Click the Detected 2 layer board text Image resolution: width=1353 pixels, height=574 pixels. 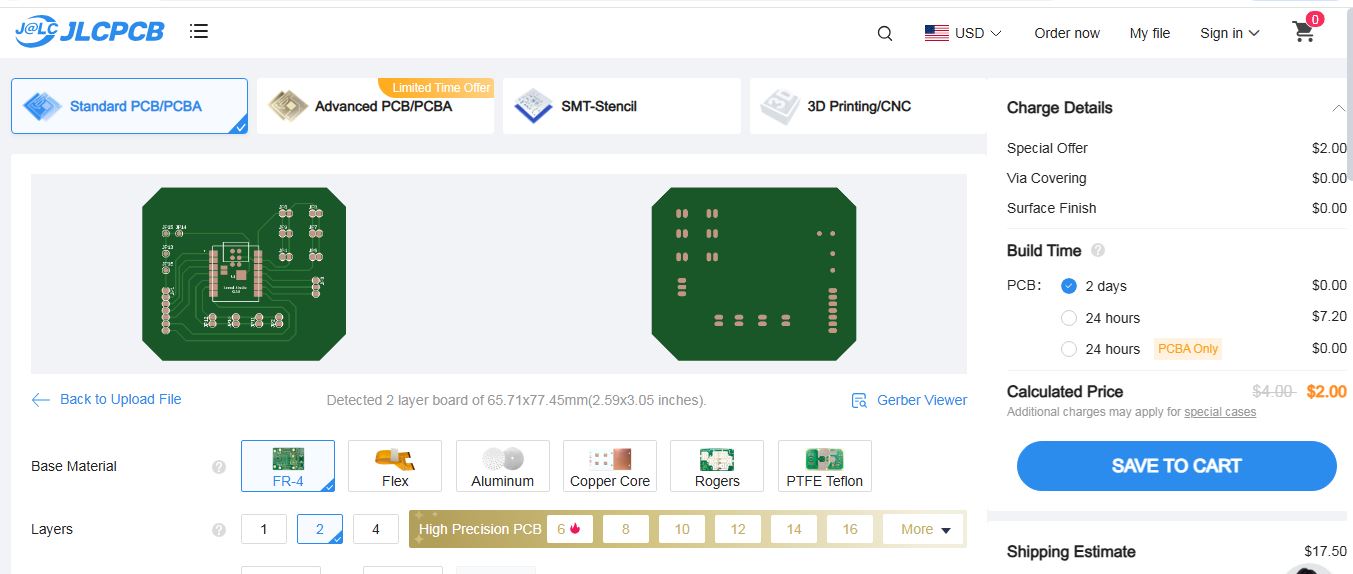(x=516, y=400)
